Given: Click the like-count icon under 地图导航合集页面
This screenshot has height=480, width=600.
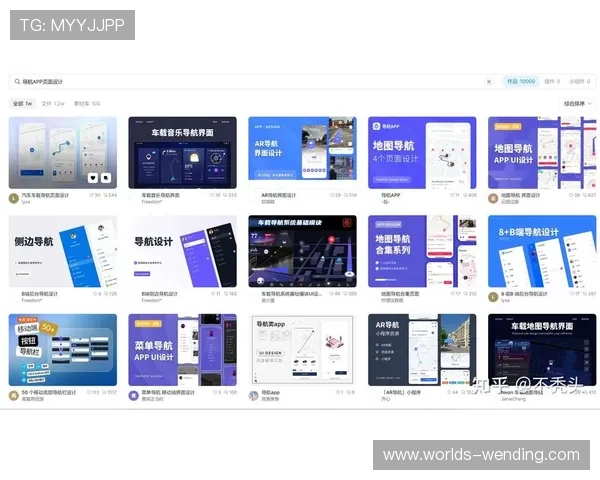Looking at the screenshot, I should (453, 294).
